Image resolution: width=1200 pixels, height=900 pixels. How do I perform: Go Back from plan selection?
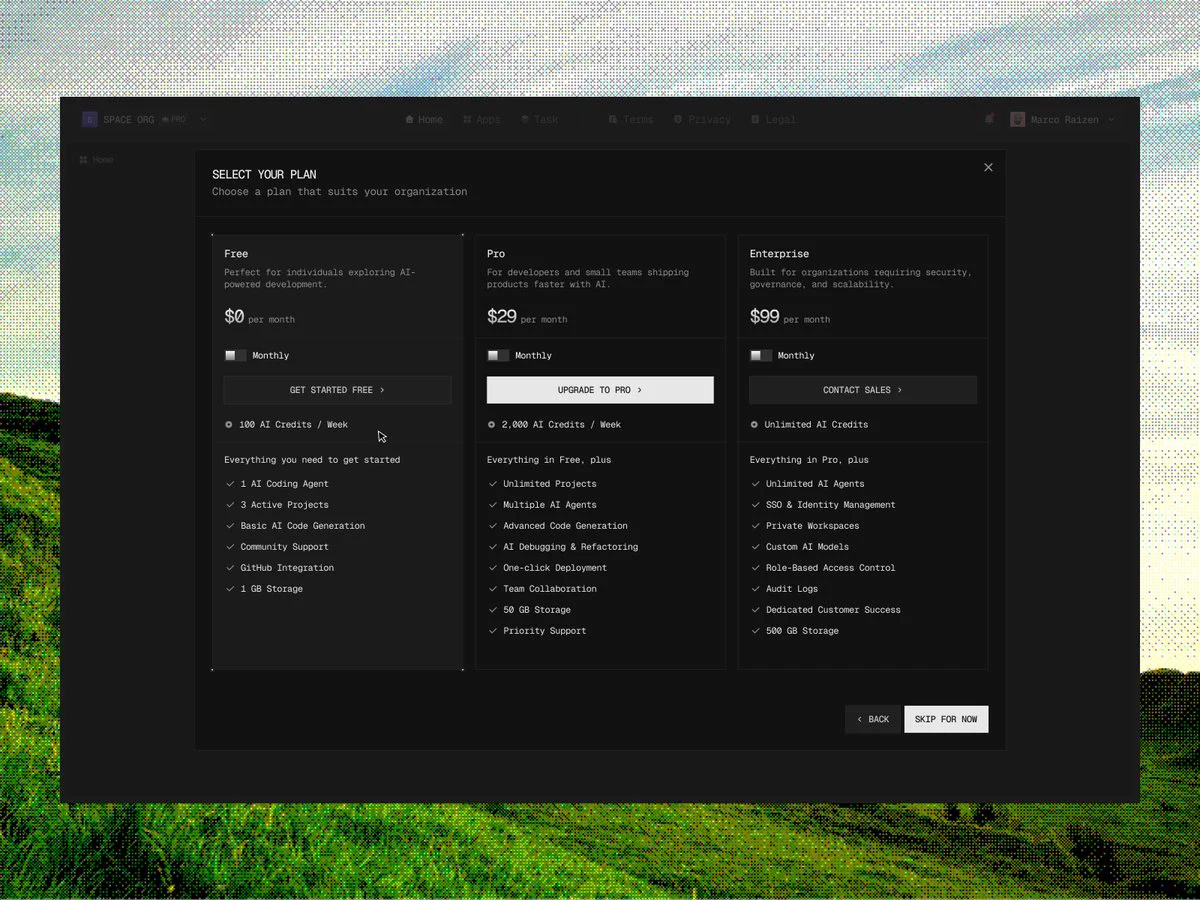873,719
